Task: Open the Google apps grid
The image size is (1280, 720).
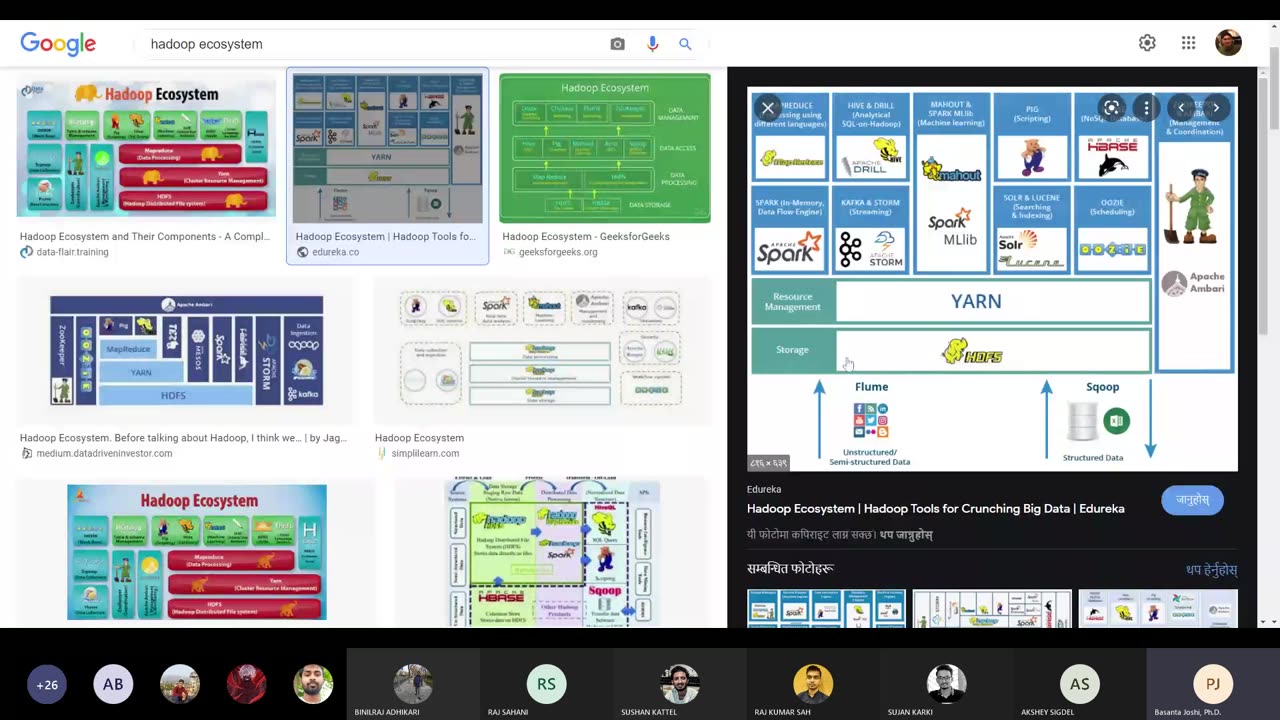Action: (x=1188, y=43)
